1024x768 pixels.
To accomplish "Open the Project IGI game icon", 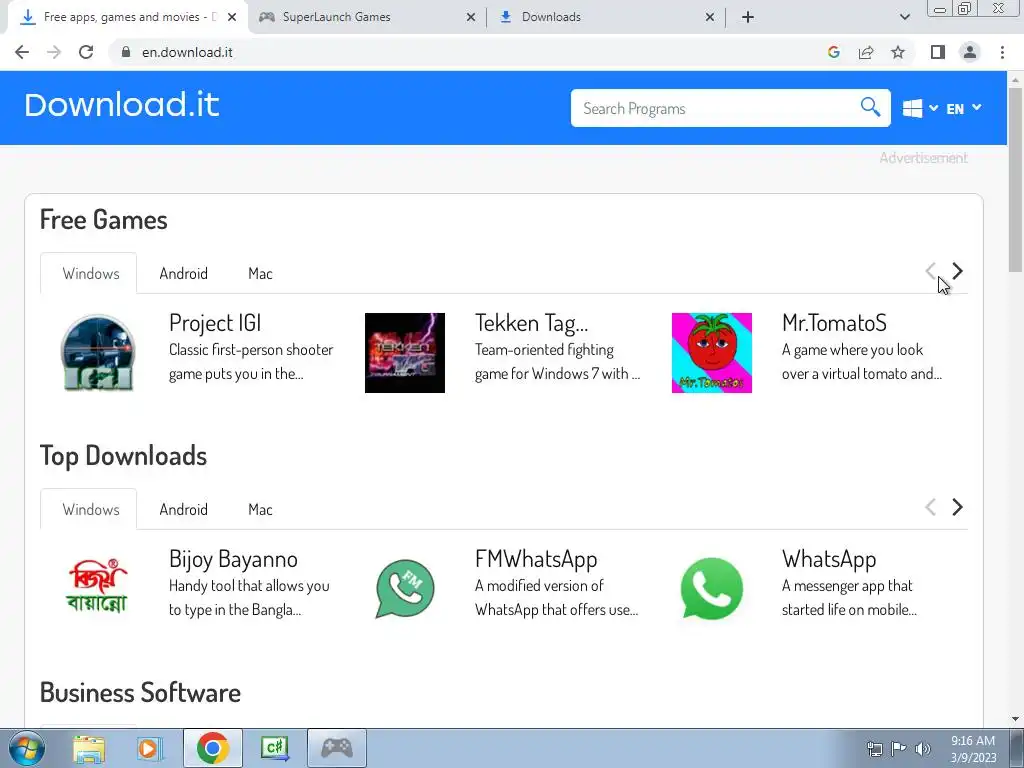I will [x=97, y=353].
